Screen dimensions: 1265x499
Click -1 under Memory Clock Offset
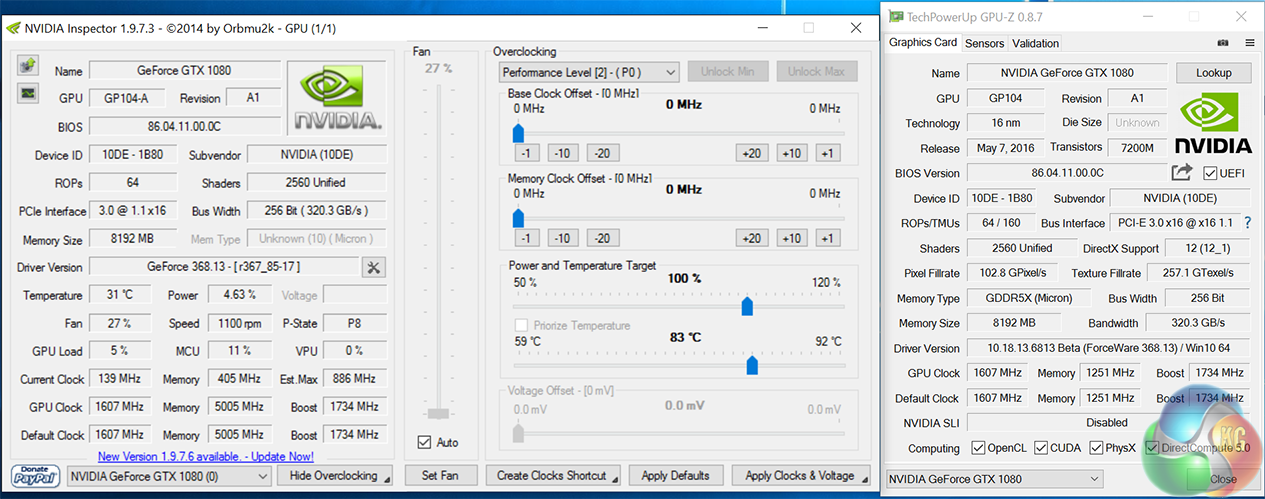point(527,238)
